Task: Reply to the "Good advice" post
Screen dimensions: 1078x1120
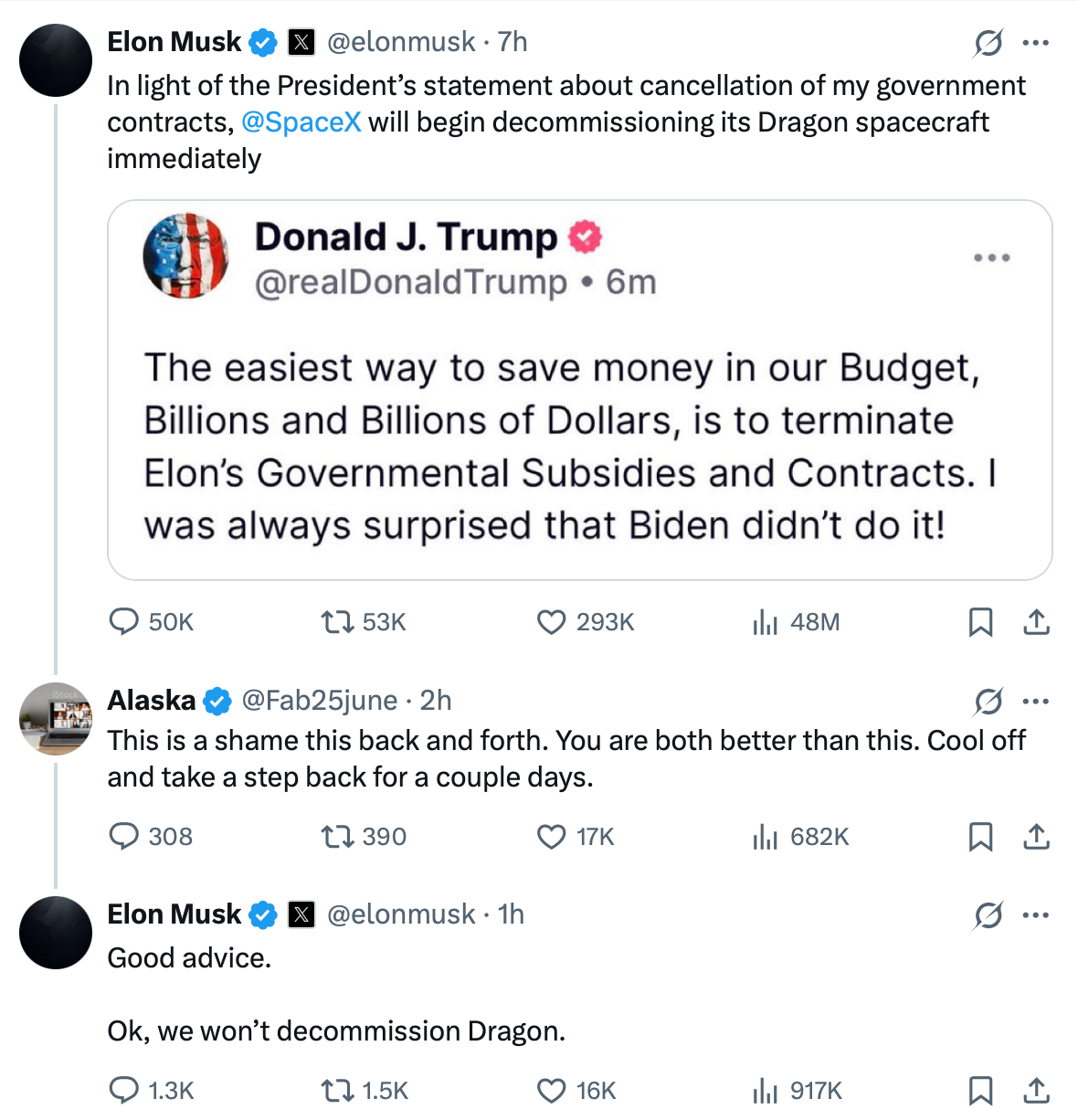Action: click(x=123, y=1090)
